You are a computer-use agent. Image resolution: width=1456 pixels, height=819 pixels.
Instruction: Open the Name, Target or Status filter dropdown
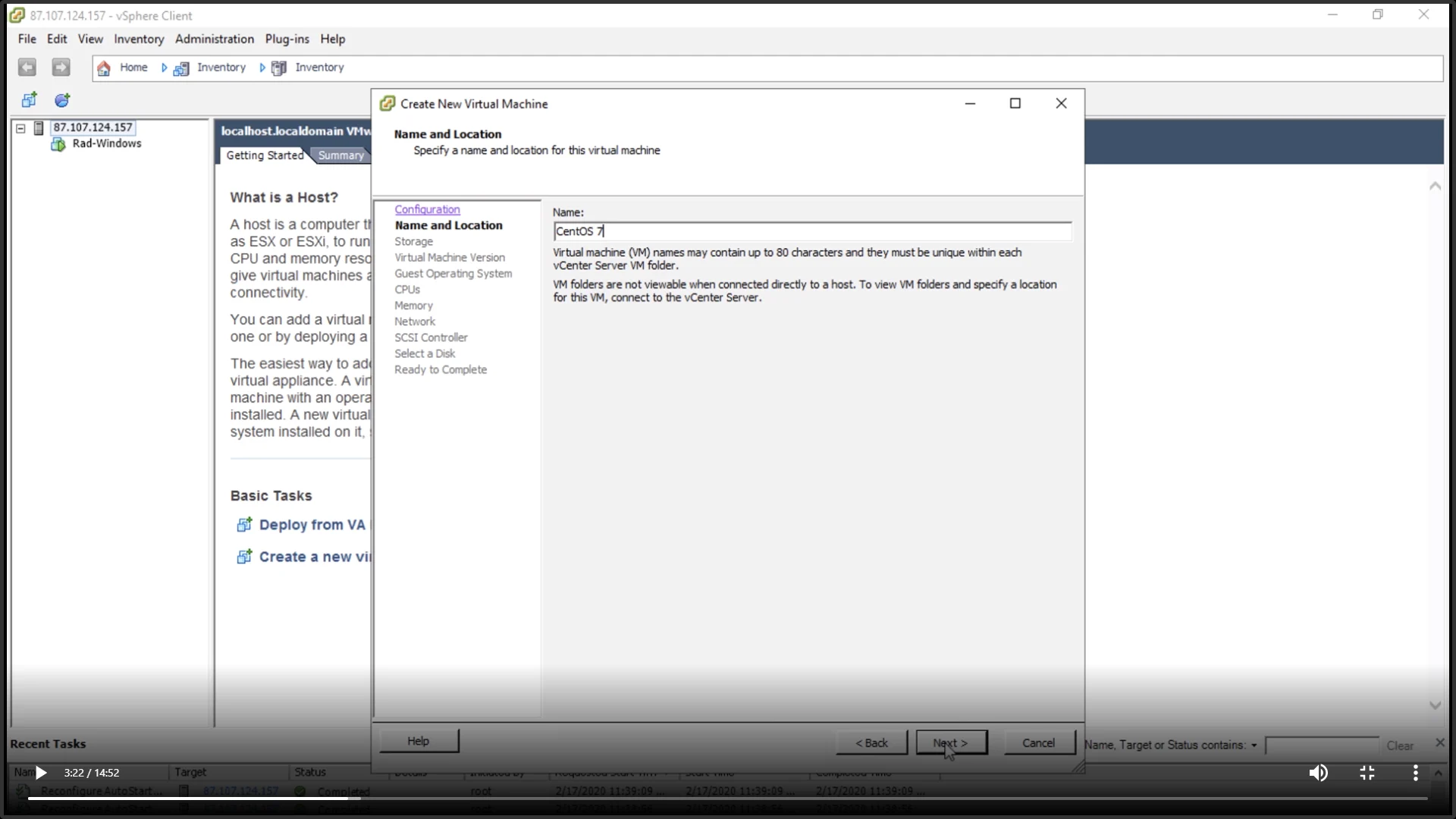click(x=1254, y=745)
